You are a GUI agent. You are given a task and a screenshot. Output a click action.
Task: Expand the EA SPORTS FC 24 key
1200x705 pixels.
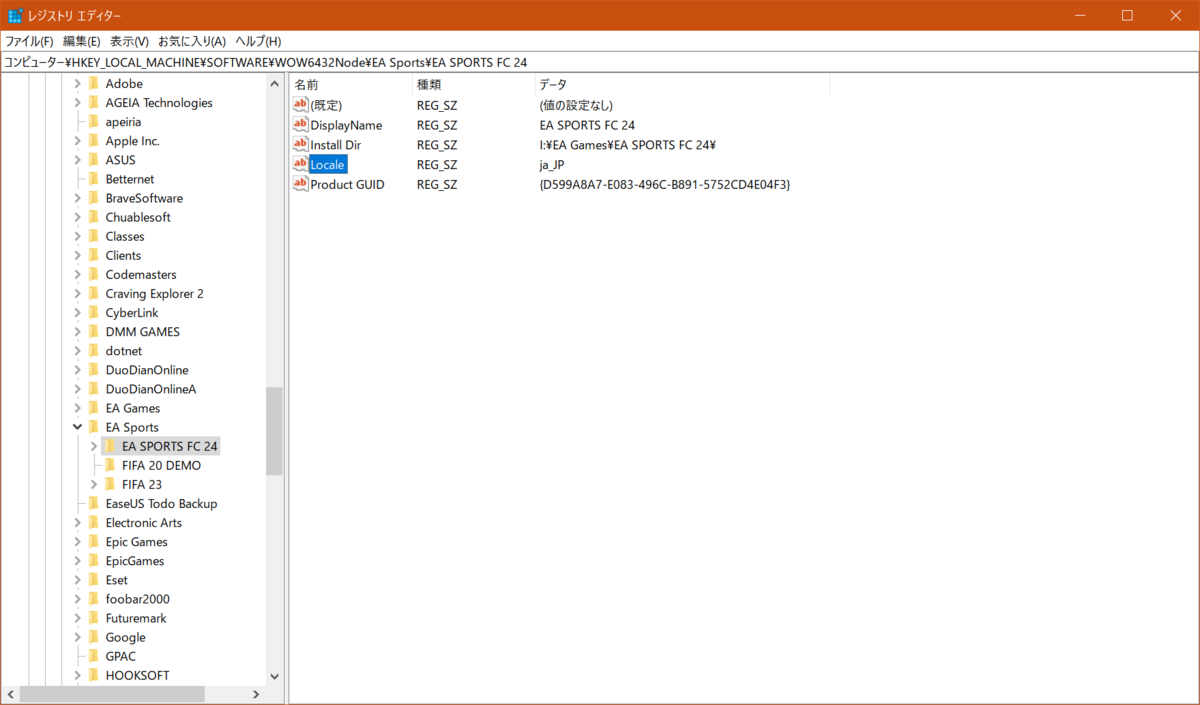pyautogui.click(x=93, y=446)
